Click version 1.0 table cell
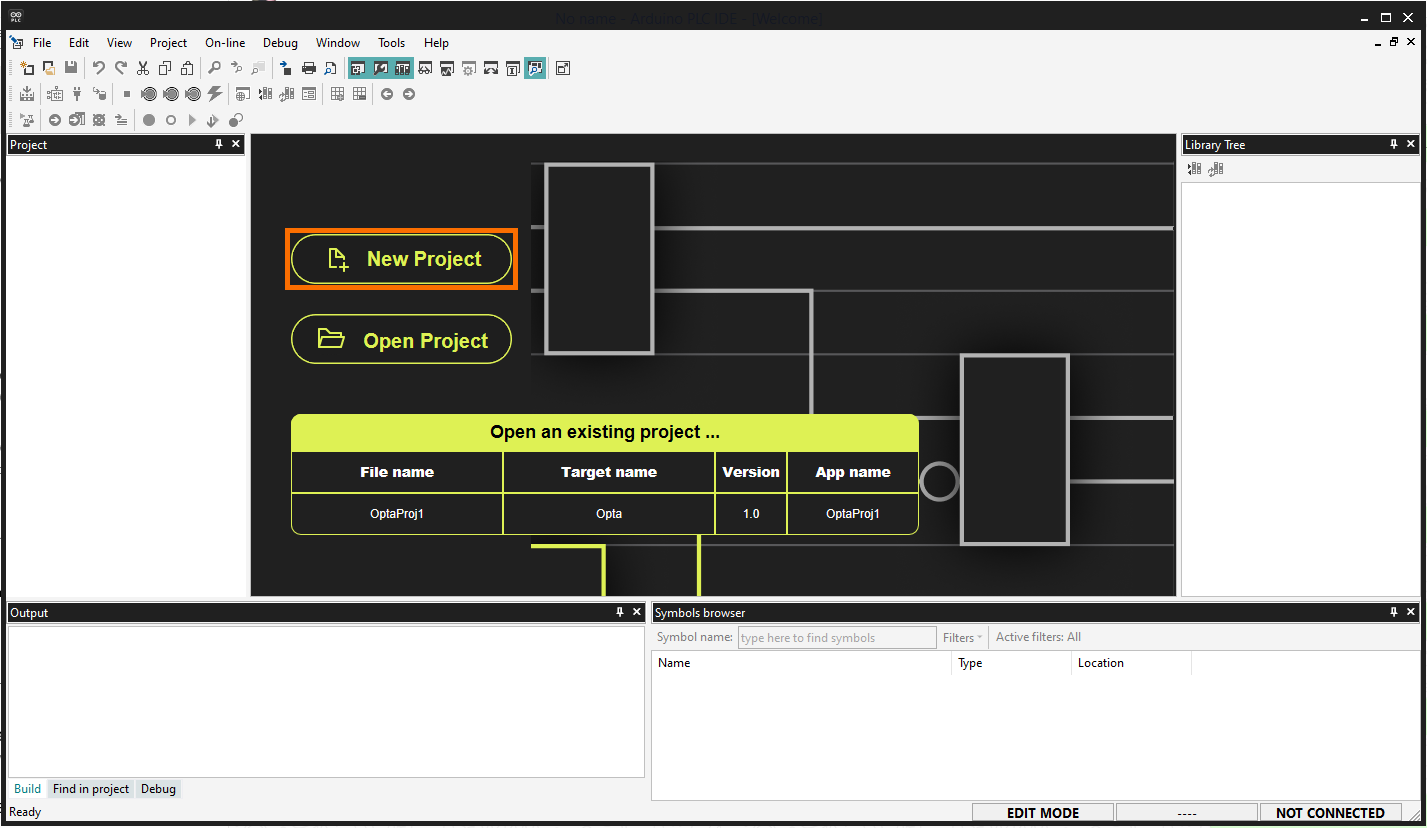Image resolution: width=1427 pixels, height=828 pixels. [751, 514]
